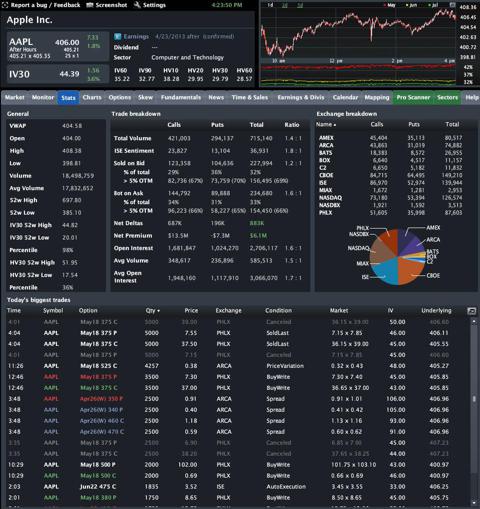Switch to the Calendar tab

(345, 97)
